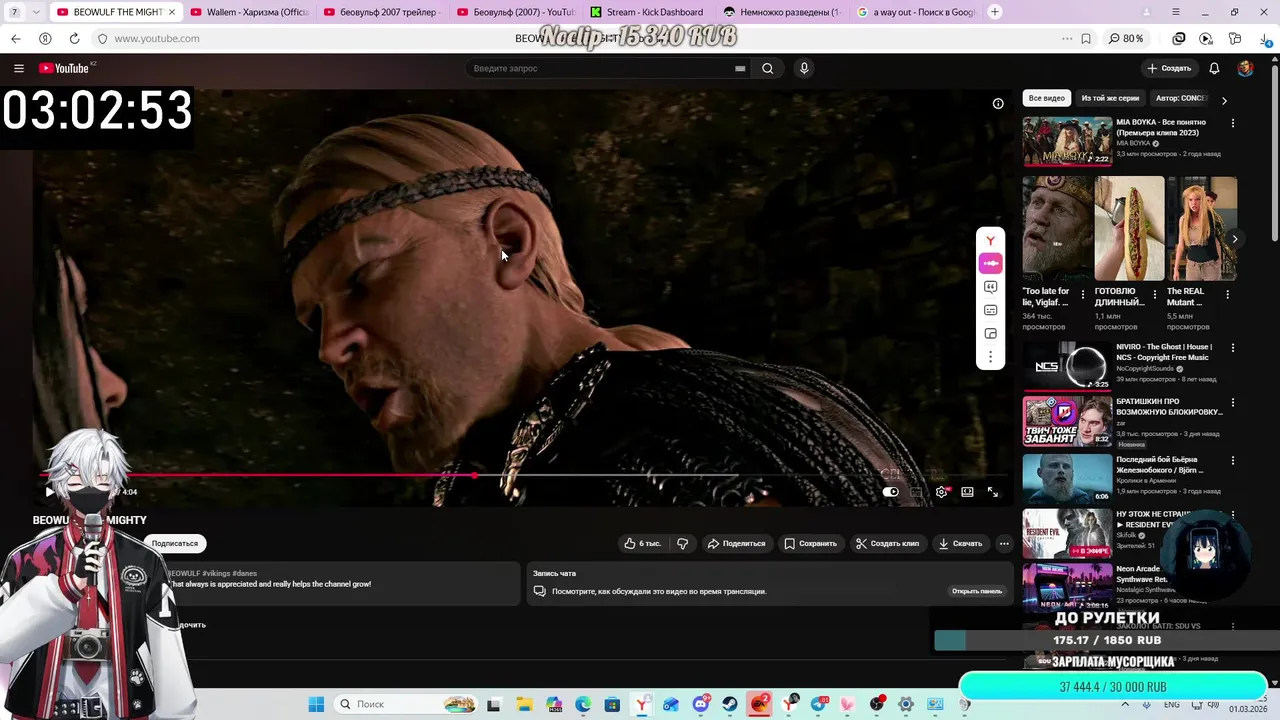
Task: Select the Из той же серии chip
Action: (1110, 98)
